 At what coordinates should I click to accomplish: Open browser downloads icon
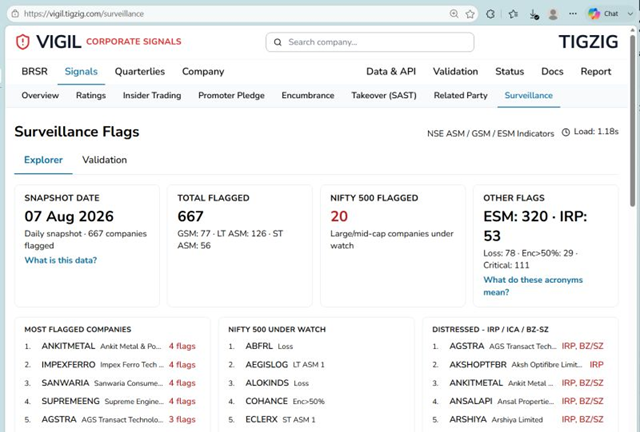coord(533,14)
